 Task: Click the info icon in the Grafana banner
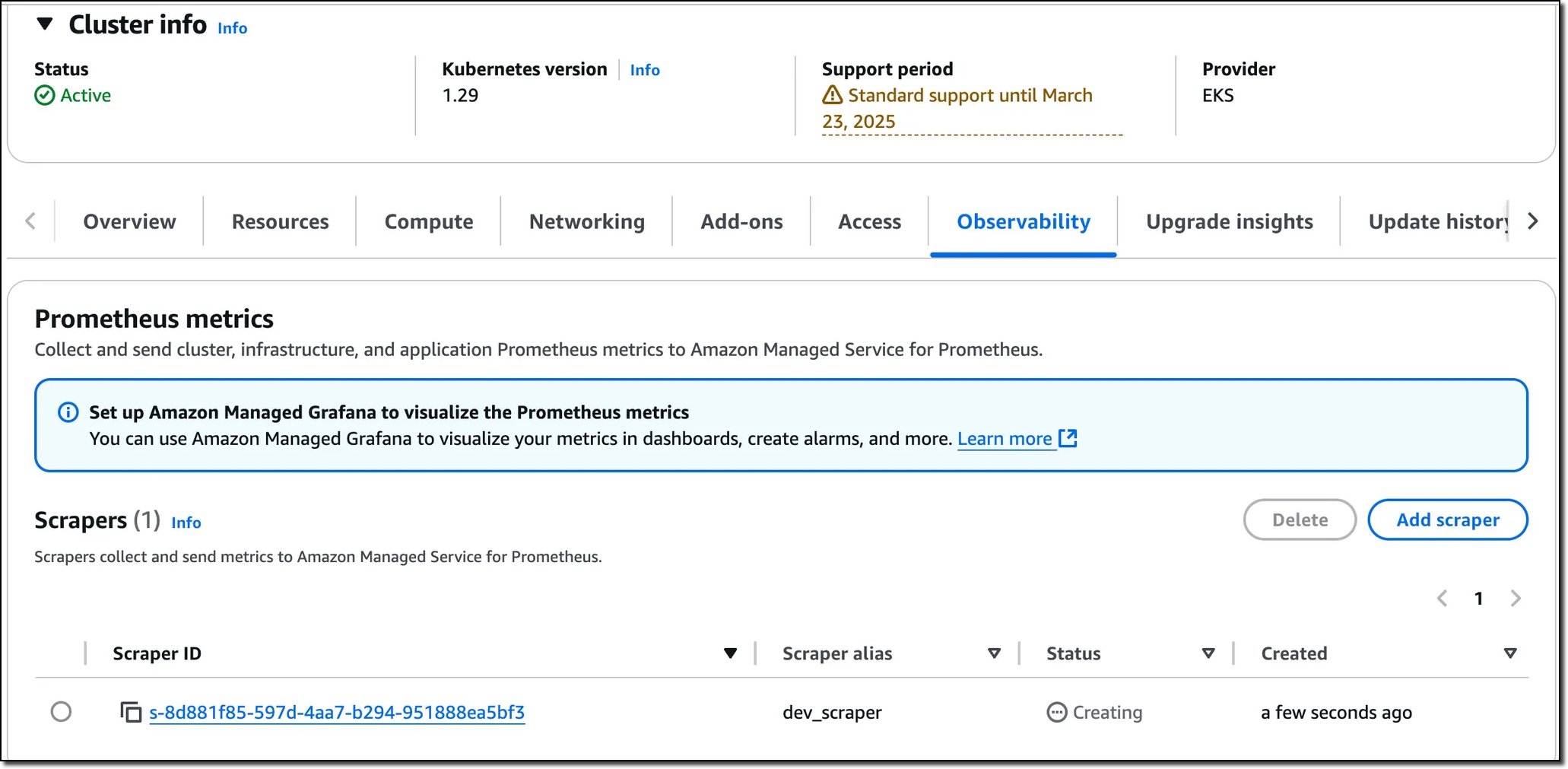[68, 412]
